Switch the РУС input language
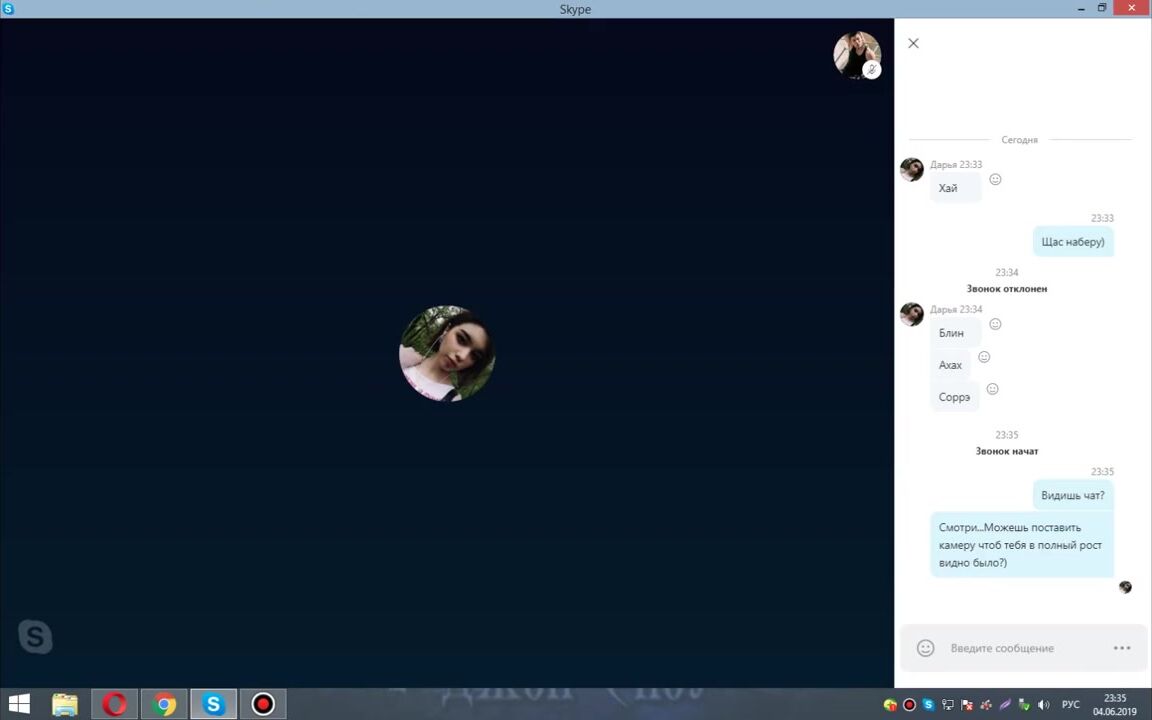This screenshot has width=1152, height=720. (1070, 704)
